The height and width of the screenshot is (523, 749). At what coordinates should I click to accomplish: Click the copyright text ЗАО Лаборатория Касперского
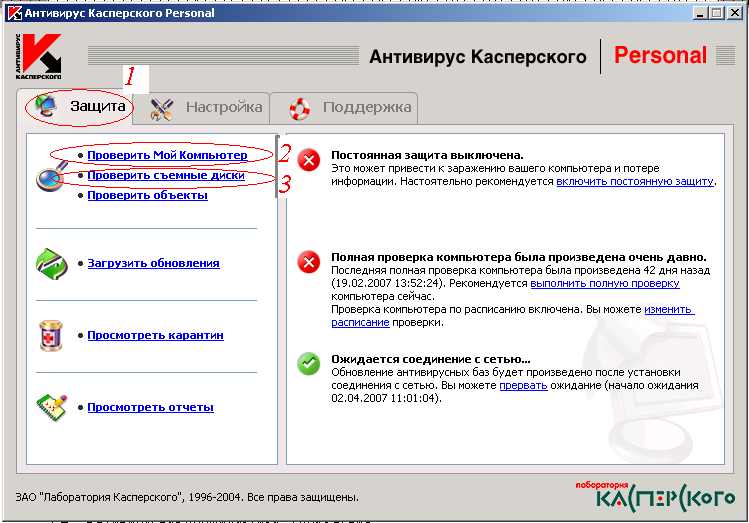pos(187,497)
